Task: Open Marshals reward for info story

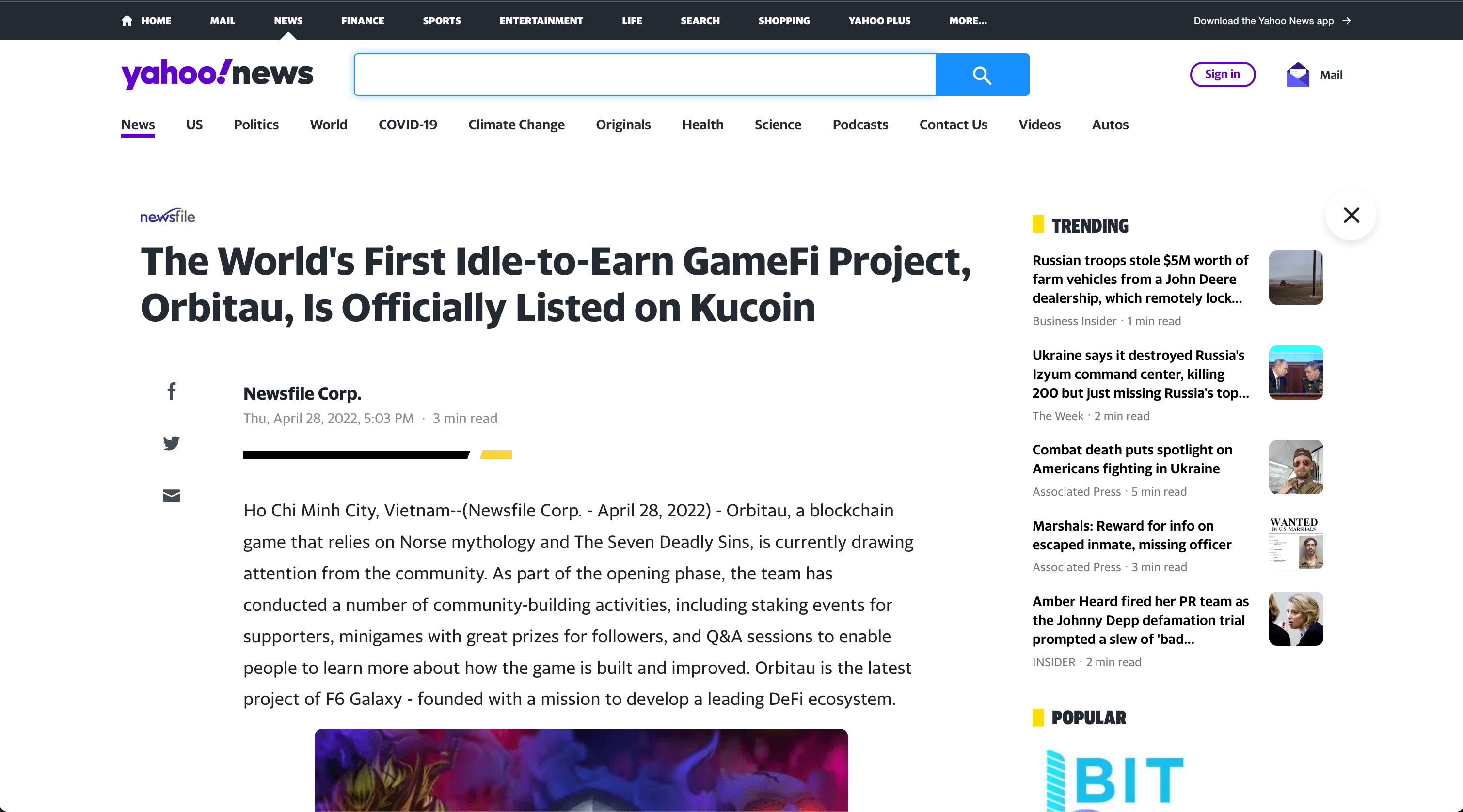Action: click(1131, 535)
